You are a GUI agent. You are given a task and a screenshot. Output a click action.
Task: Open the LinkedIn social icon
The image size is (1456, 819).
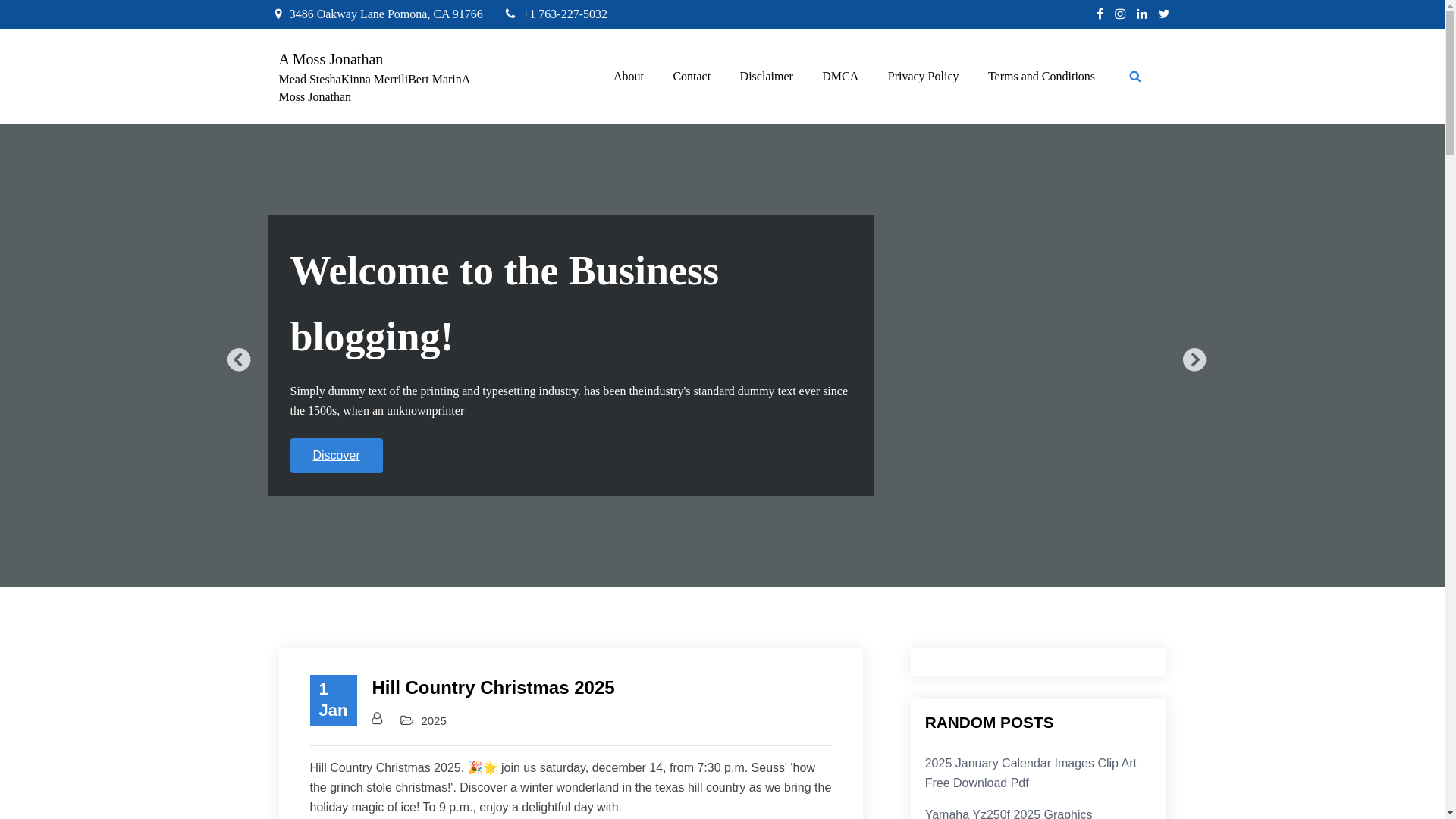coord(1142,14)
